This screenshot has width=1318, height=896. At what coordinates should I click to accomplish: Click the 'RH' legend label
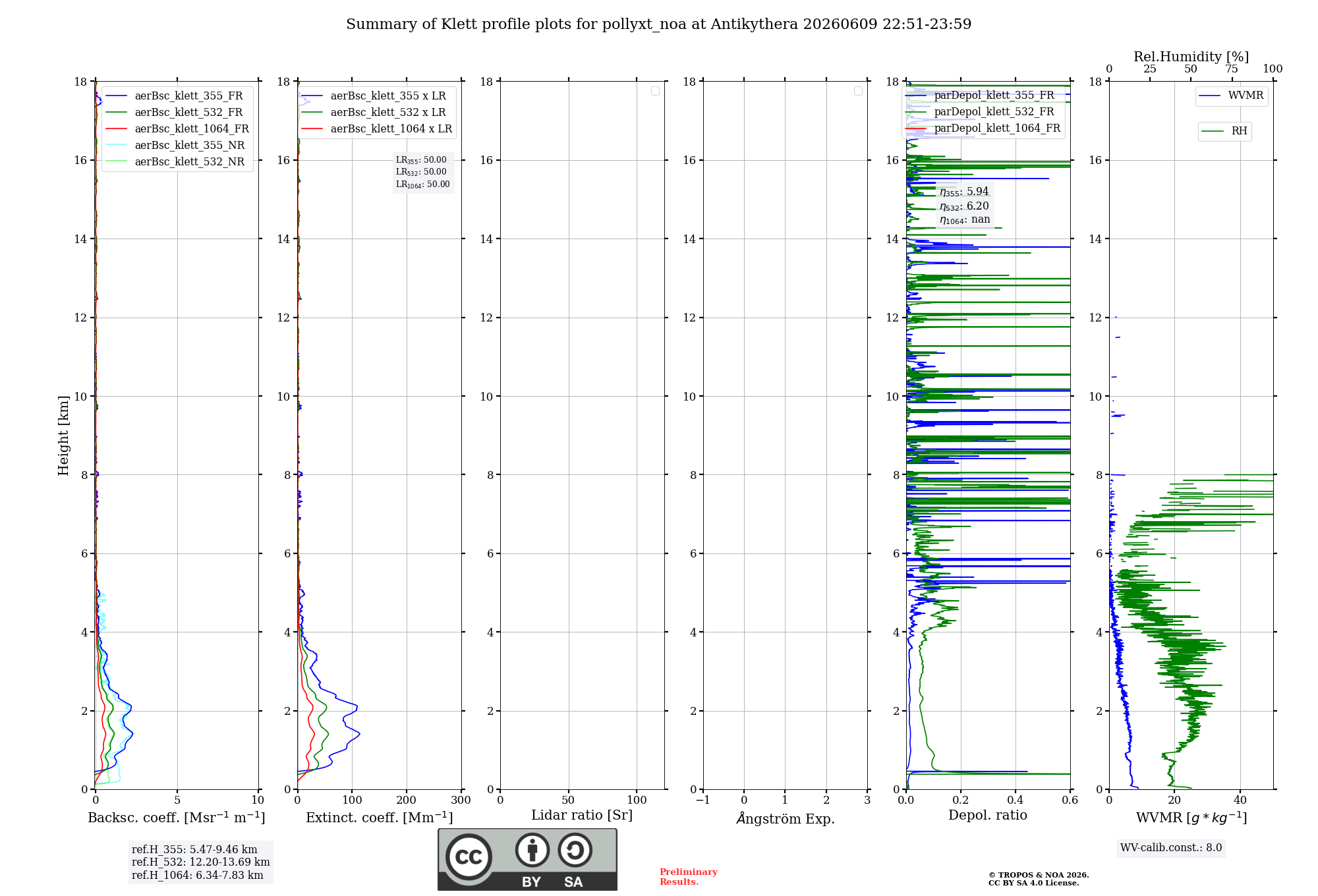coord(1239,131)
